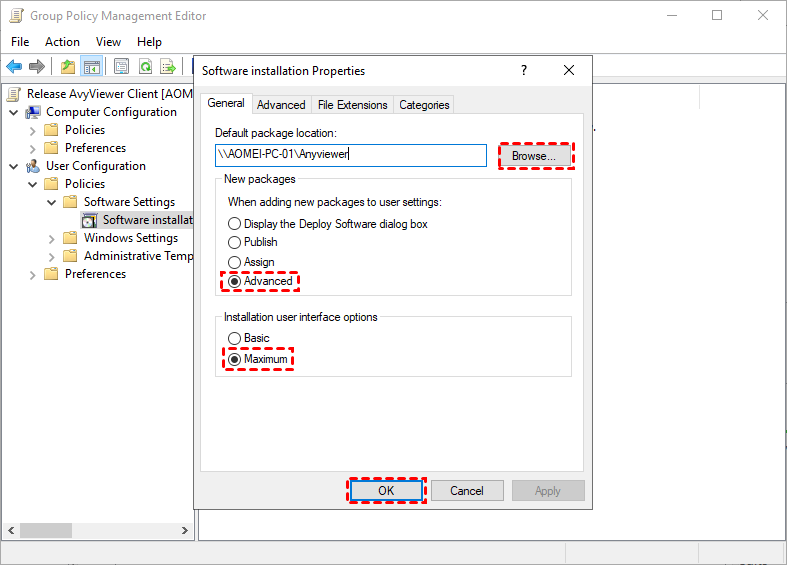The image size is (787, 565).
Task: Click the tree pane horizontal scrollbar thumb
Action: point(46,530)
